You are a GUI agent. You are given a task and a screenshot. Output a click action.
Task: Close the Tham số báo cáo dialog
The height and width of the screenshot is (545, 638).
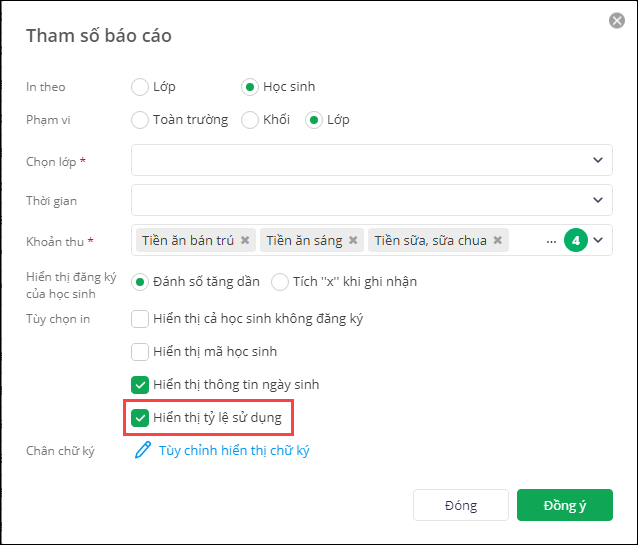coord(617,21)
